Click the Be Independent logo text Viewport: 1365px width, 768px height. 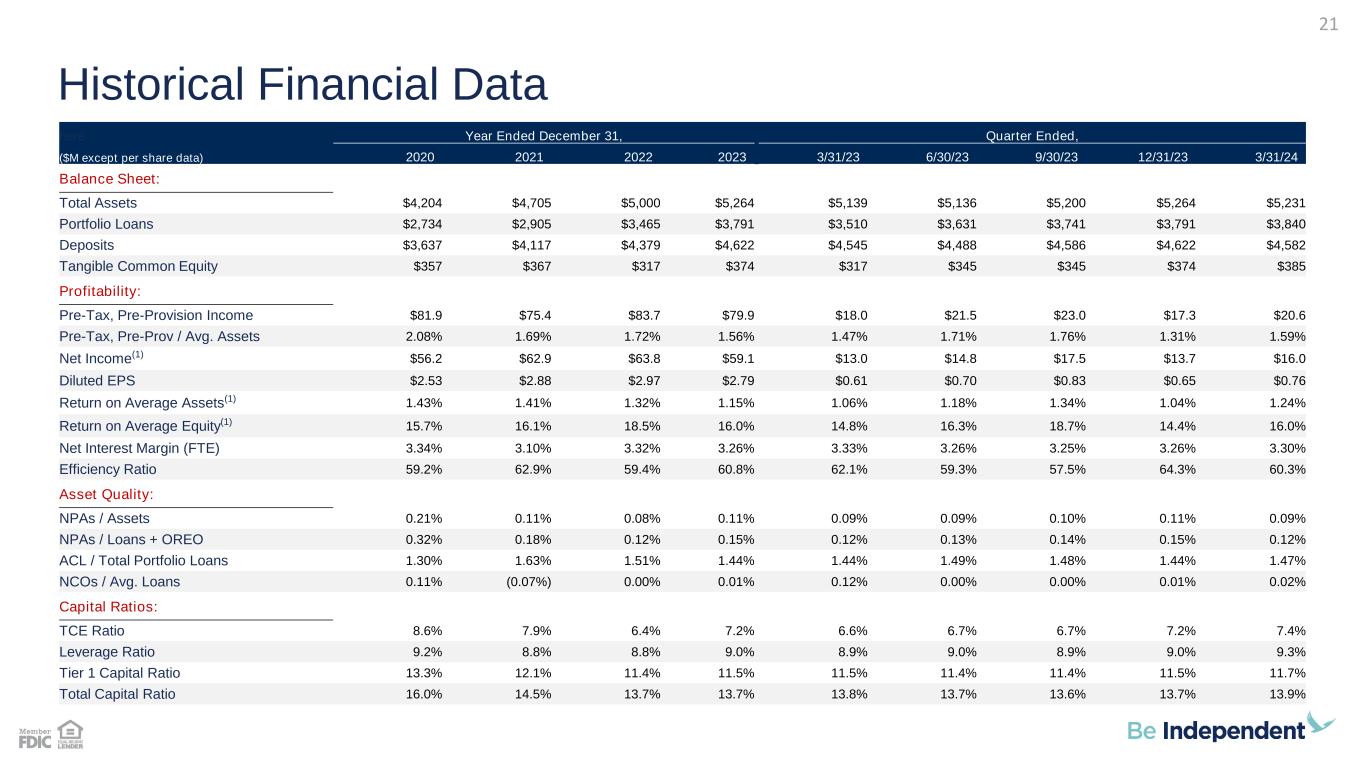pyautogui.click(x=1216, y=731)
